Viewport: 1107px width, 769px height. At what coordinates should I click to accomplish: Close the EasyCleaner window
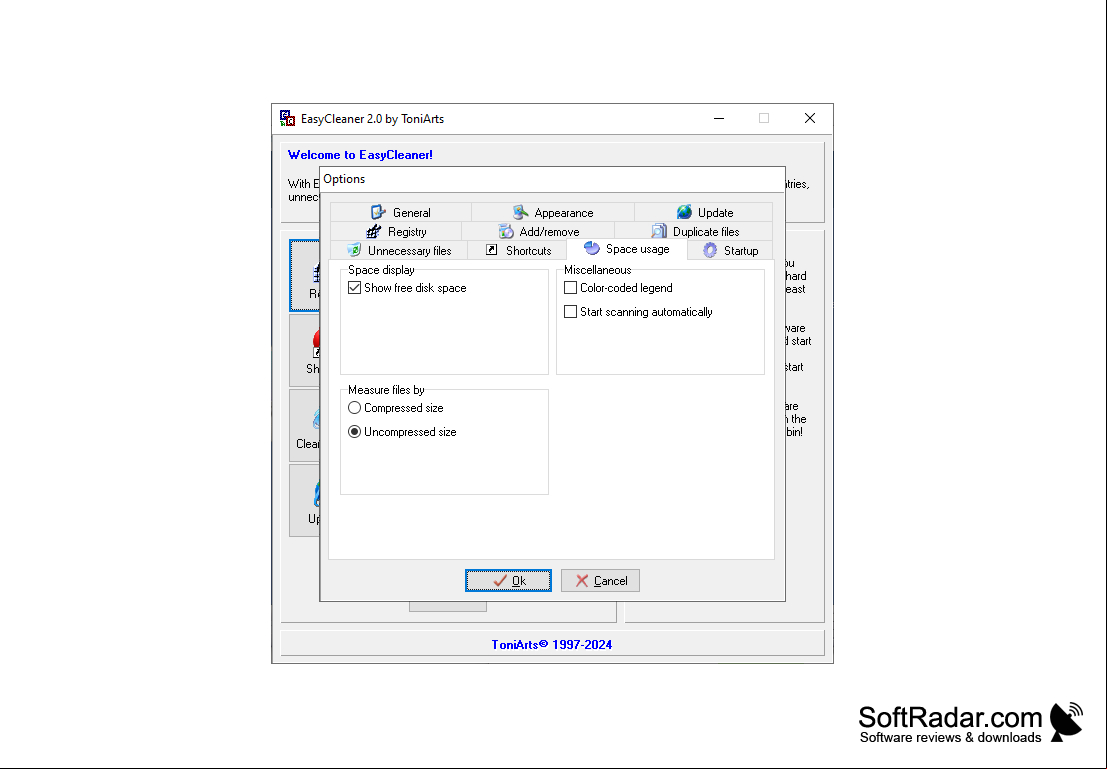click(810, 118)
